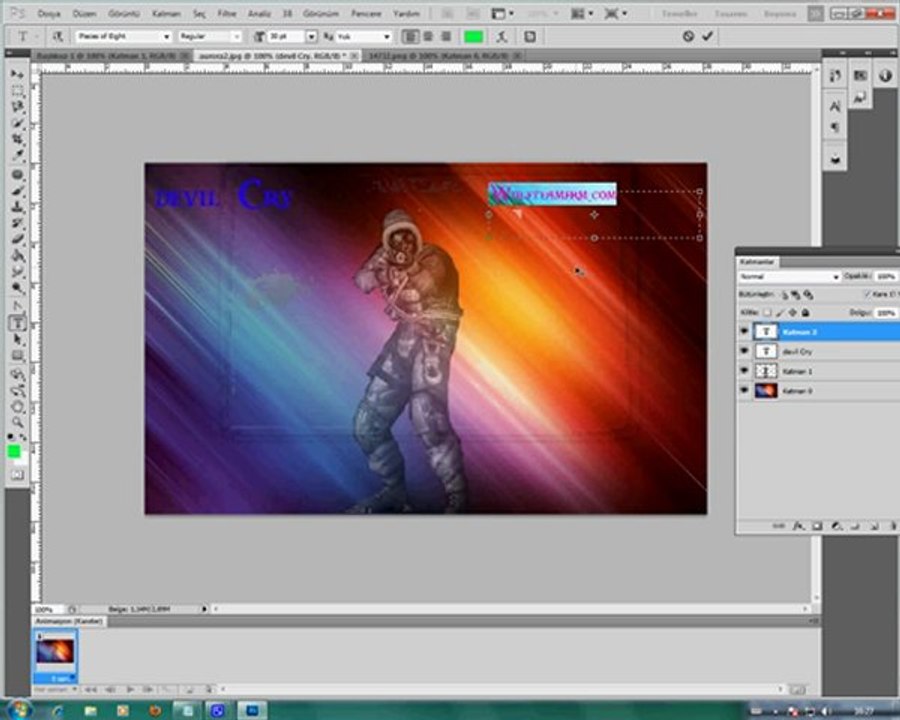Select the Blur tool

[17, 270]
